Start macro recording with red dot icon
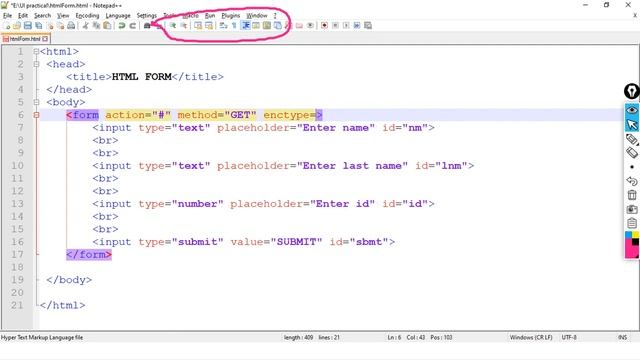The height and width of the screenshot is (360, 640). (x=324, y=25)
